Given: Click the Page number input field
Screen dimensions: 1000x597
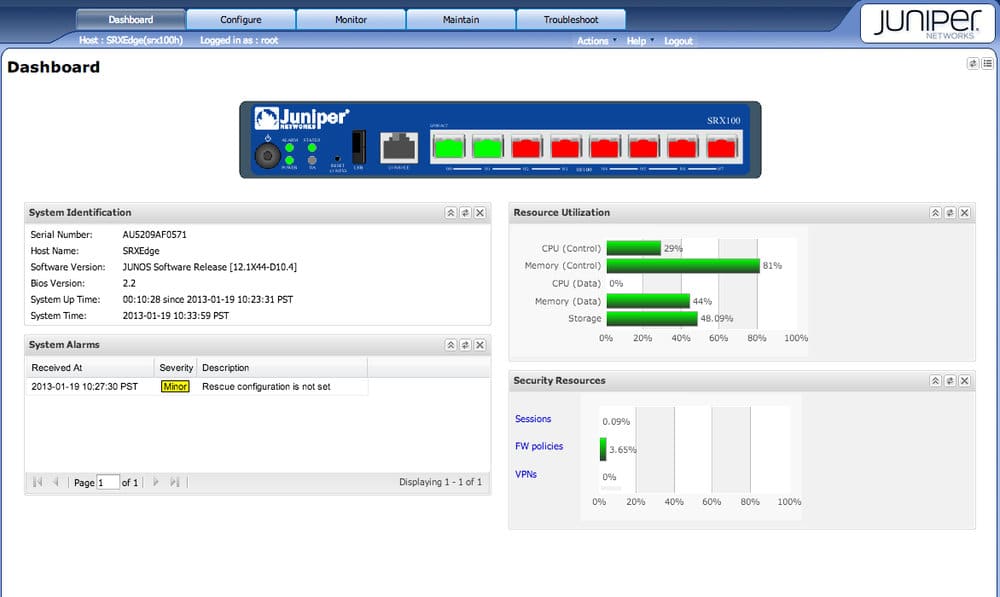Looking at the screenshot, I should [x=108, y=482].
